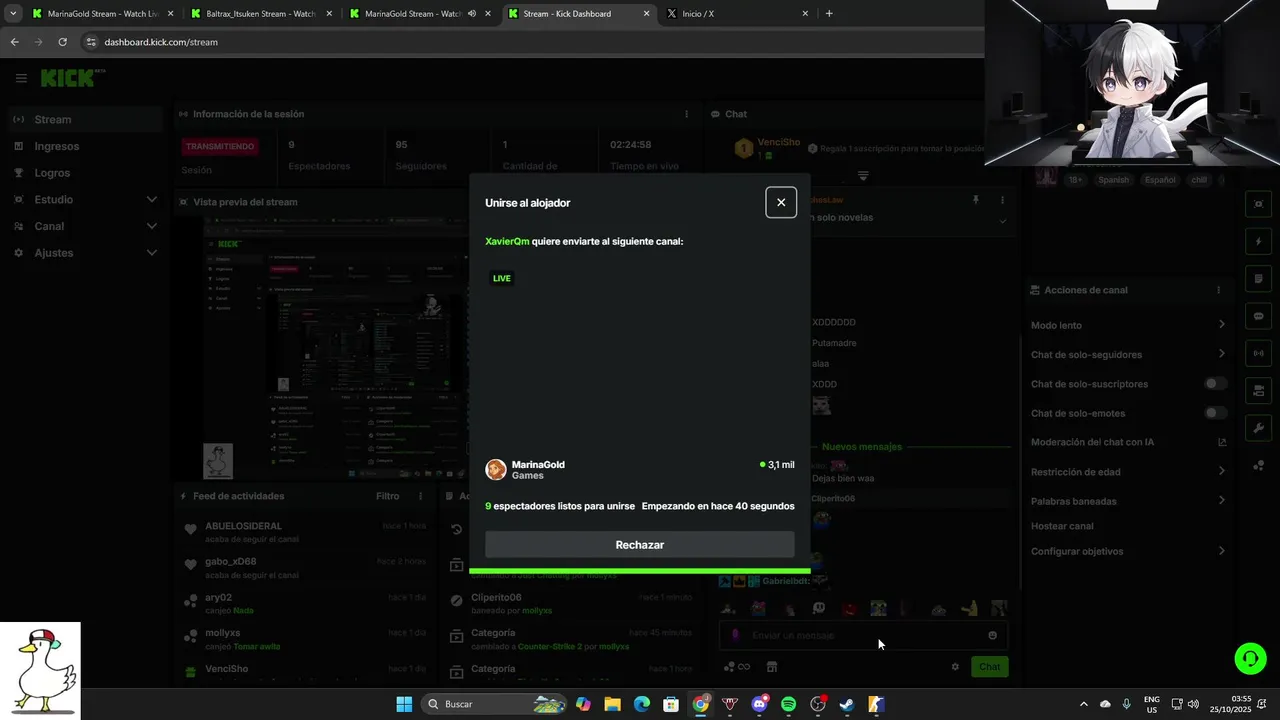The height and width of the screenshot is (720, 1280).
Task: Switch to Baltrax_Itsuken Stream browser tab
Action: click(260, 14)
